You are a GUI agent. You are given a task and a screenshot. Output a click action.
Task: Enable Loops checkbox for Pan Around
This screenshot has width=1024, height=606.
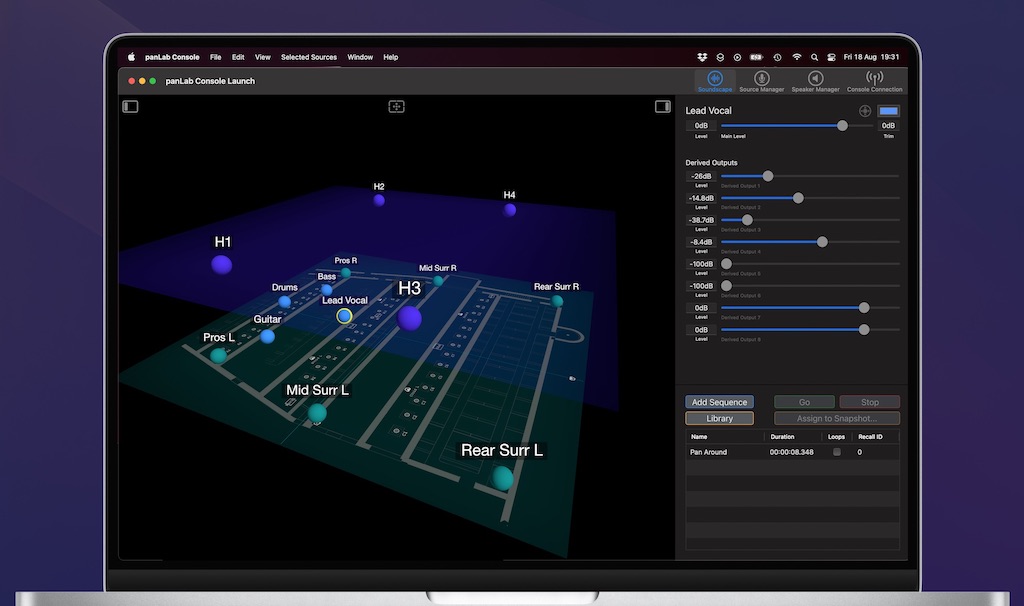837,452
